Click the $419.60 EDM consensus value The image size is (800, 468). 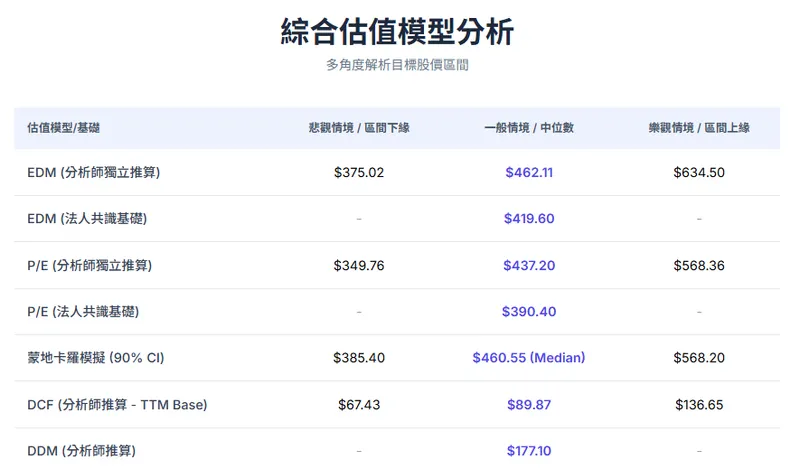(529, 218)
